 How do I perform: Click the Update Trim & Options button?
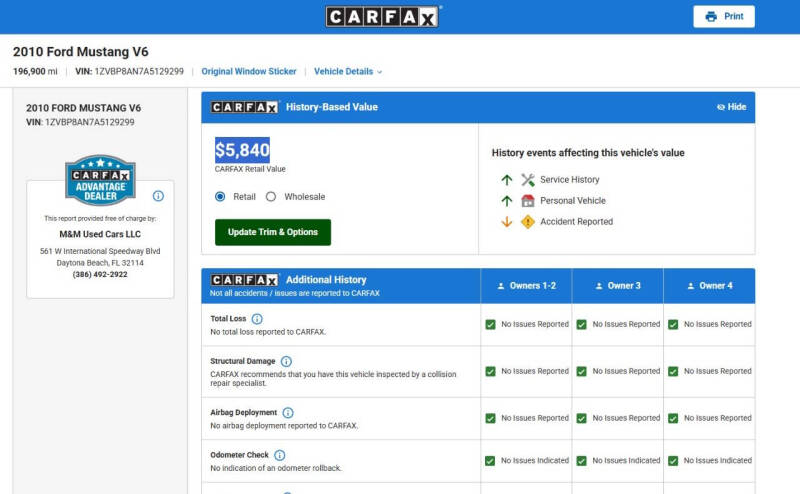(x=273, y=232)
